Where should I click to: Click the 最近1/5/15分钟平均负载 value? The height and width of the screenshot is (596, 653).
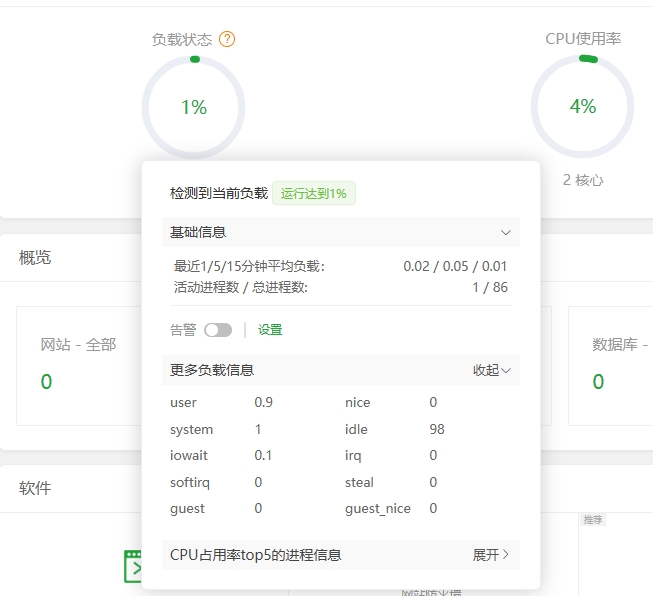pos(455,267)
